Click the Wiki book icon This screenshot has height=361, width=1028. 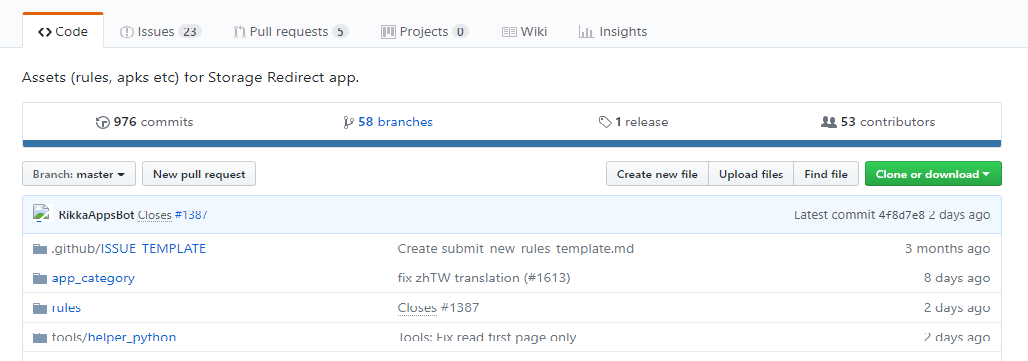[509, 32]
